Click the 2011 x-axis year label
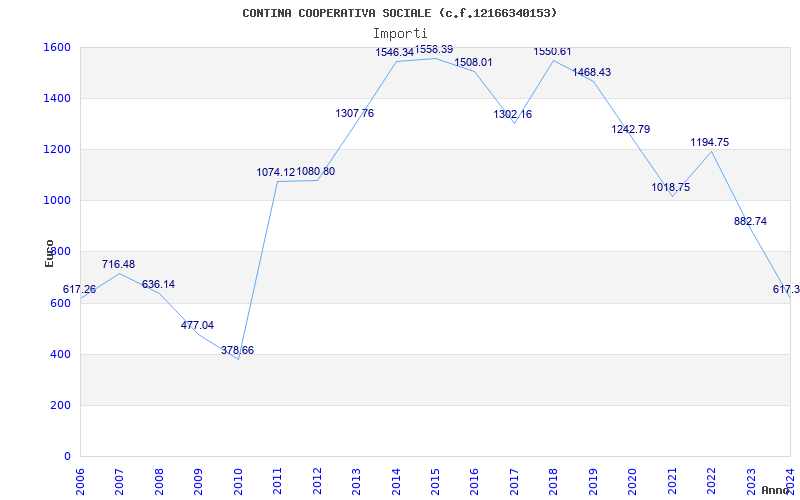Image resolution: width=800 pixels, height=500 pixels. 277,482
